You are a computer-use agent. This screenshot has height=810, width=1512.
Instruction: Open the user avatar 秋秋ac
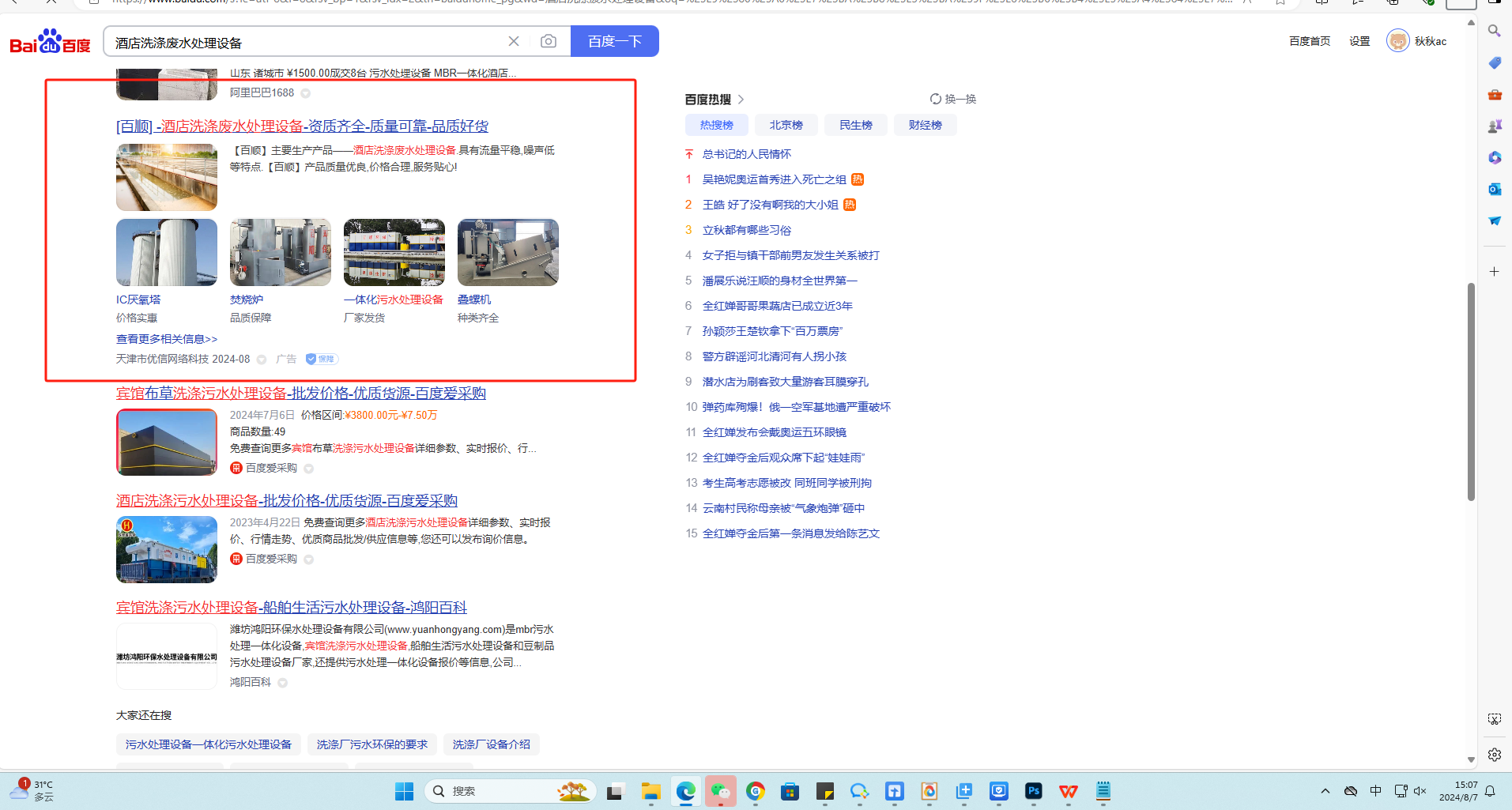coord(1397,41)
